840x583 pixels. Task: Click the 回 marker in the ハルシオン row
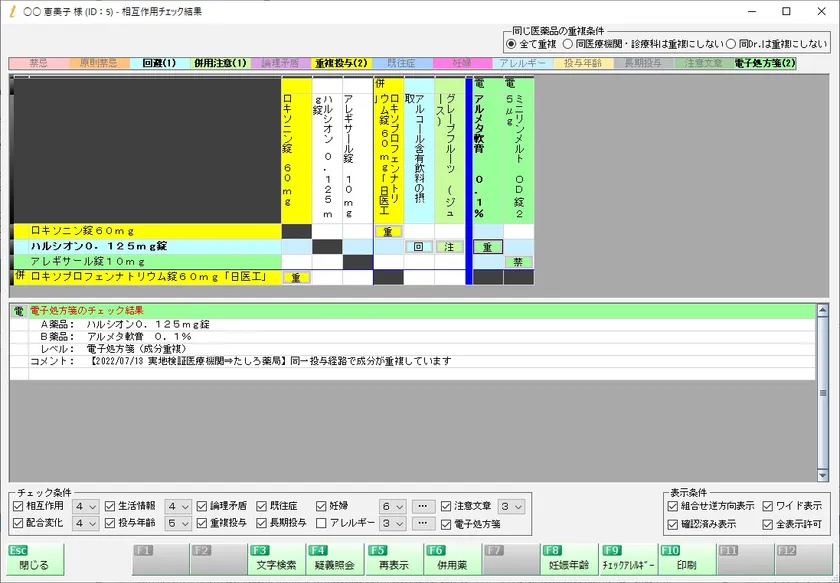coord(419,247)
